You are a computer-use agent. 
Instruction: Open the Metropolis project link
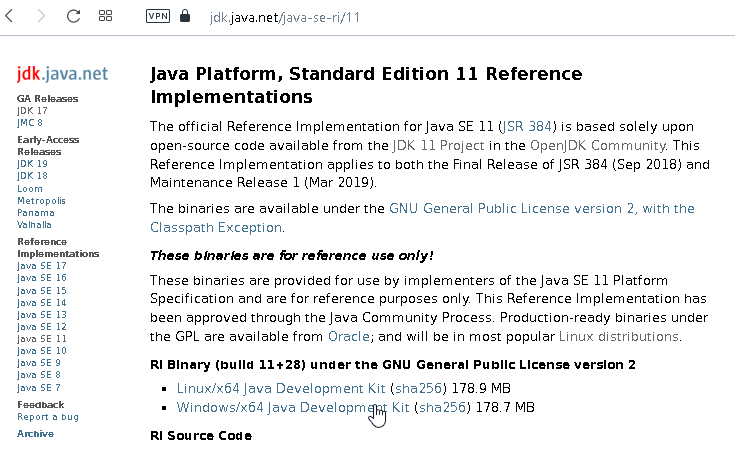pyautogui.click(x=41, y=201)
